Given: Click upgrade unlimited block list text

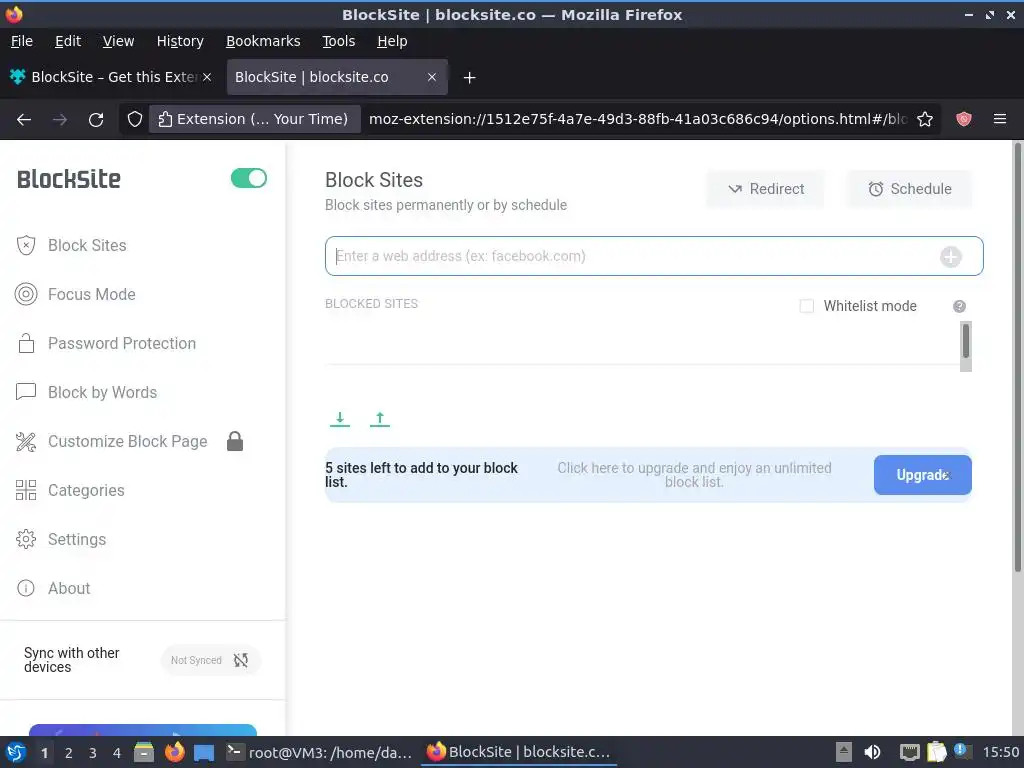Looking at the screenshot, I should click(x=694, y=475).
